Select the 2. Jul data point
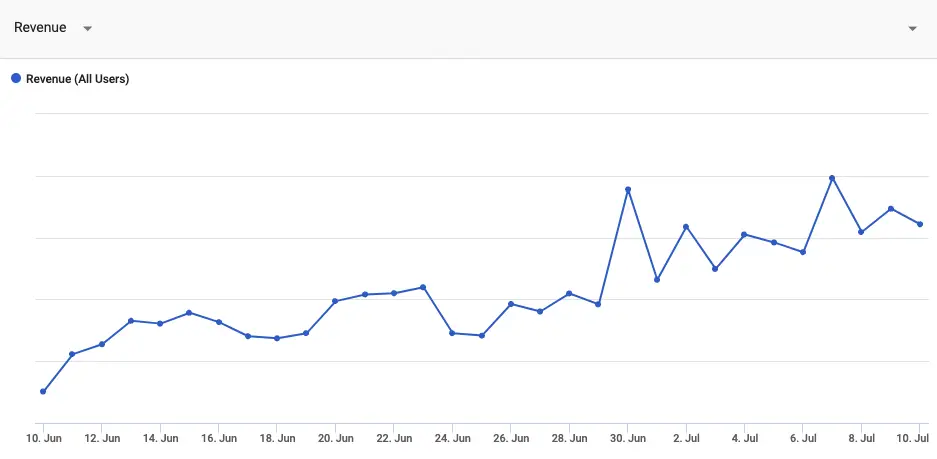 (686, 227)
